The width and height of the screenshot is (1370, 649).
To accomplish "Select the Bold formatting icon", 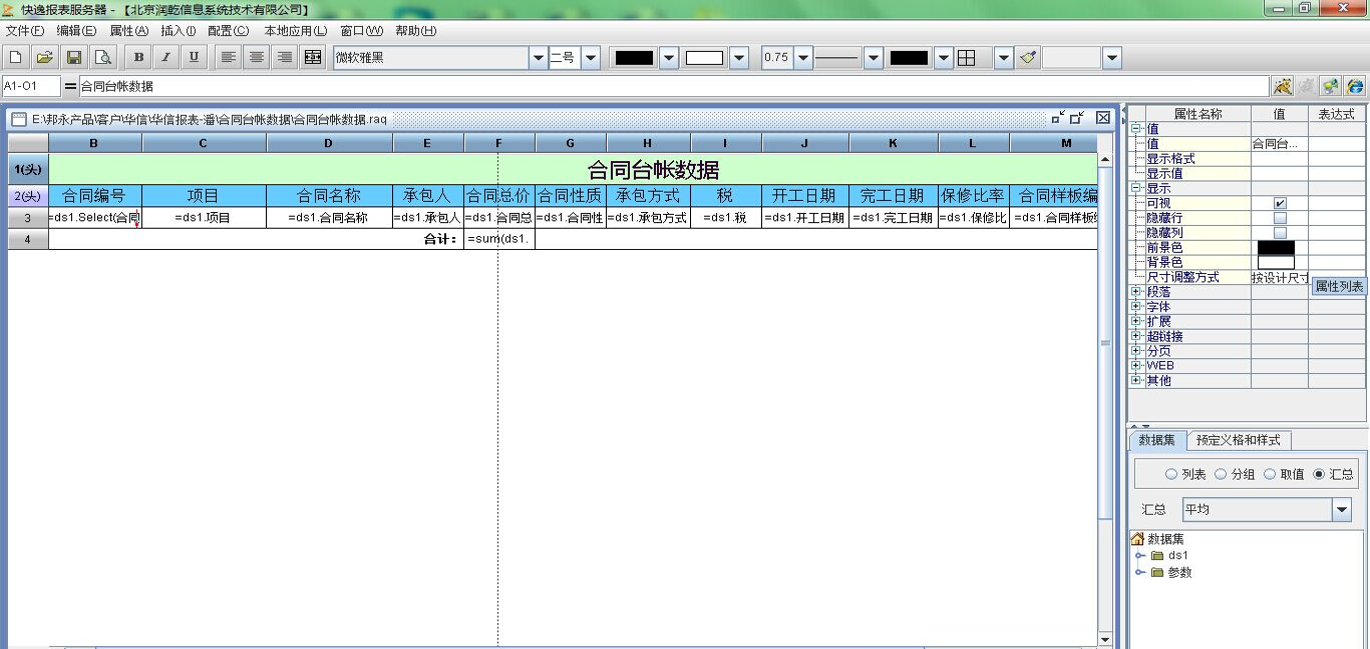I will [x=137, y=57].
